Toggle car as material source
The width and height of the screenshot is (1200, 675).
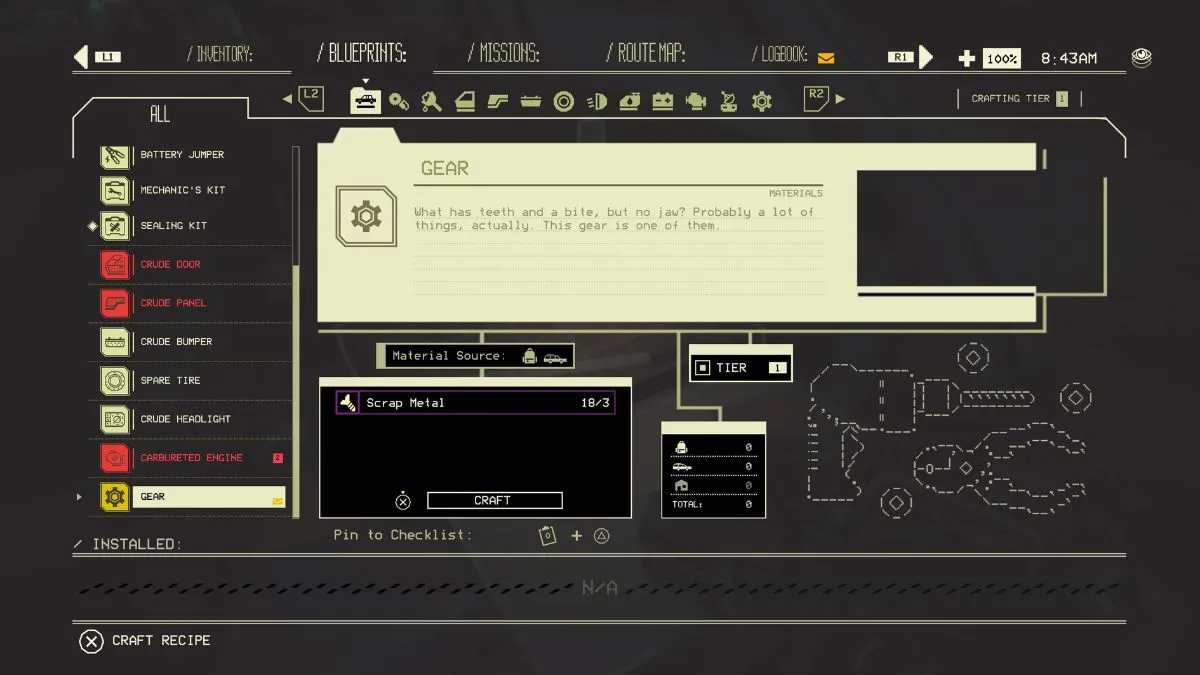pyautogui.click(x=555, y=357)
